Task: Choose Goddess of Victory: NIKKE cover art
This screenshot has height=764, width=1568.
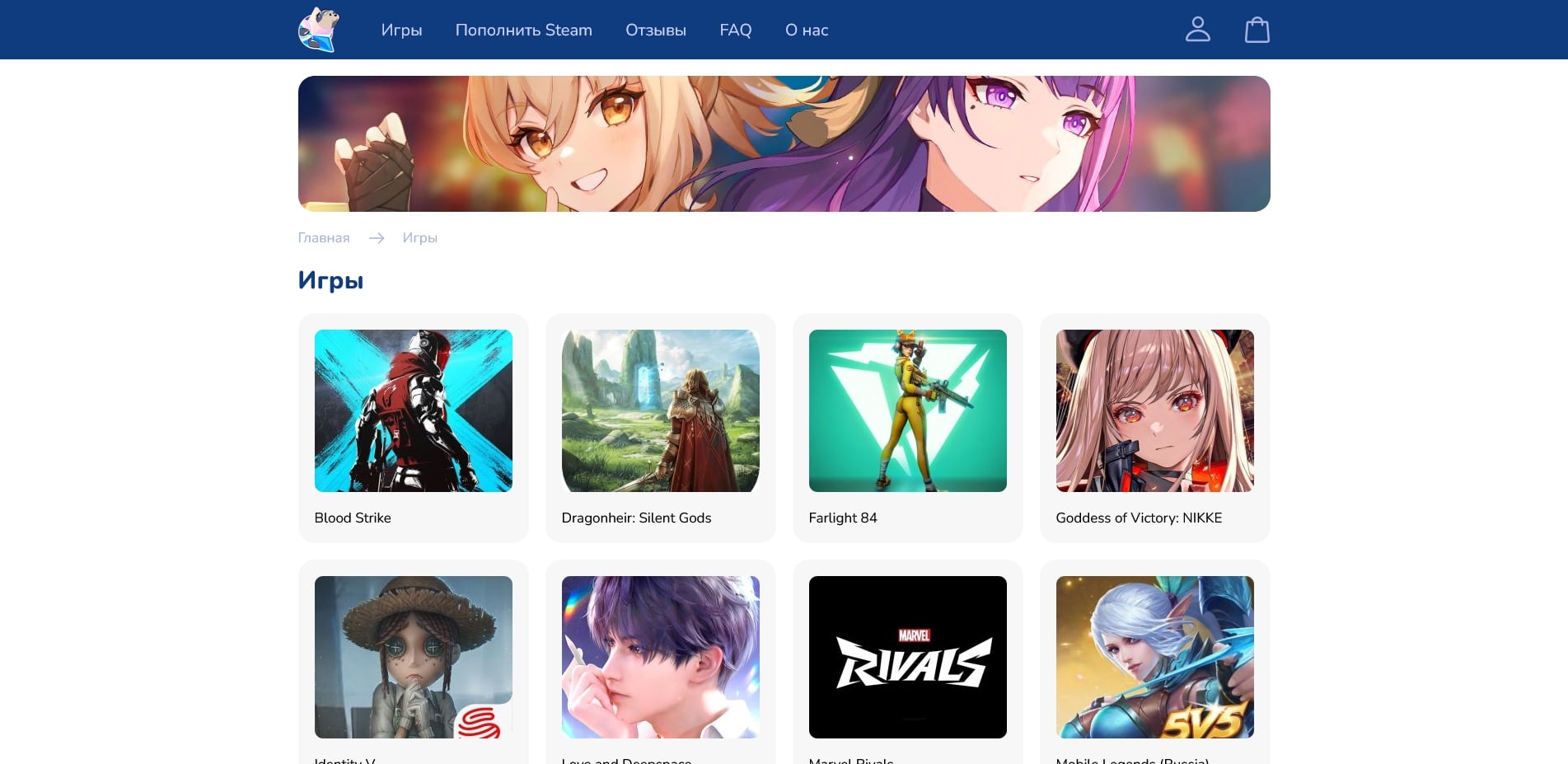Action: (1154, 410)
